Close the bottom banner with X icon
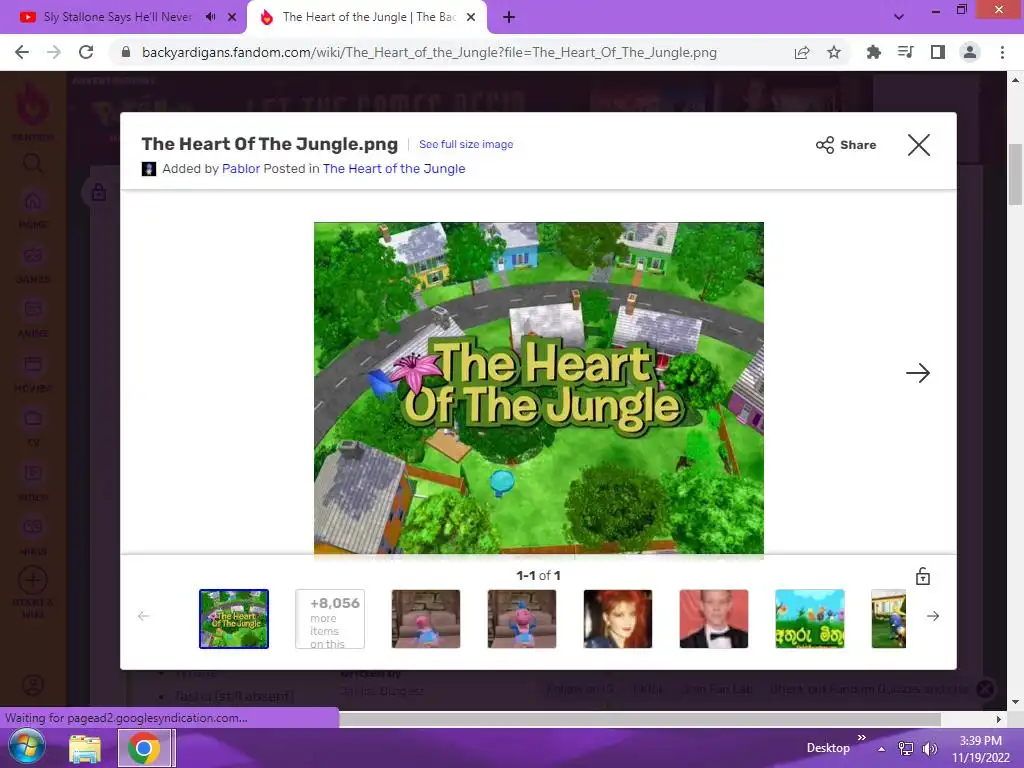Viewport: 1024px width, 768px height. pos(985,689)
